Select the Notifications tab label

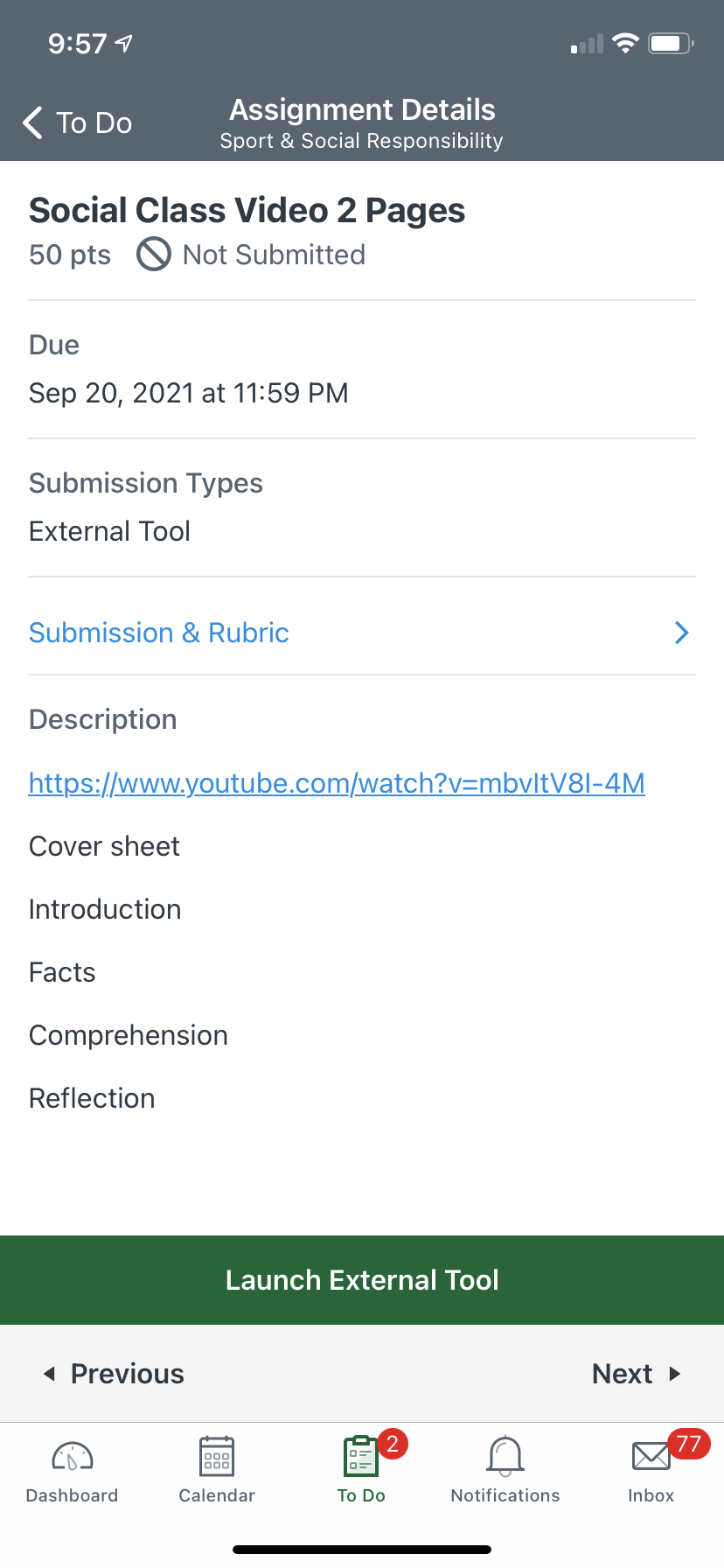505,1495
